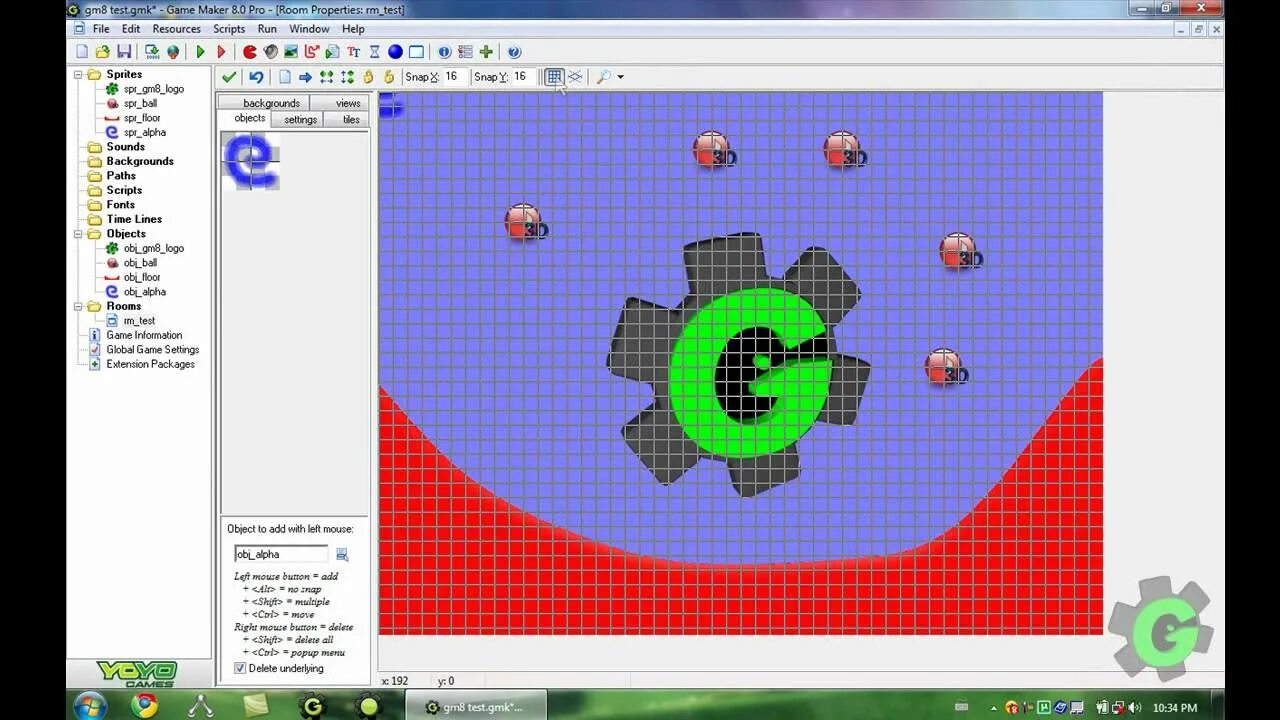Create a room (window icon)

point(417,52)
